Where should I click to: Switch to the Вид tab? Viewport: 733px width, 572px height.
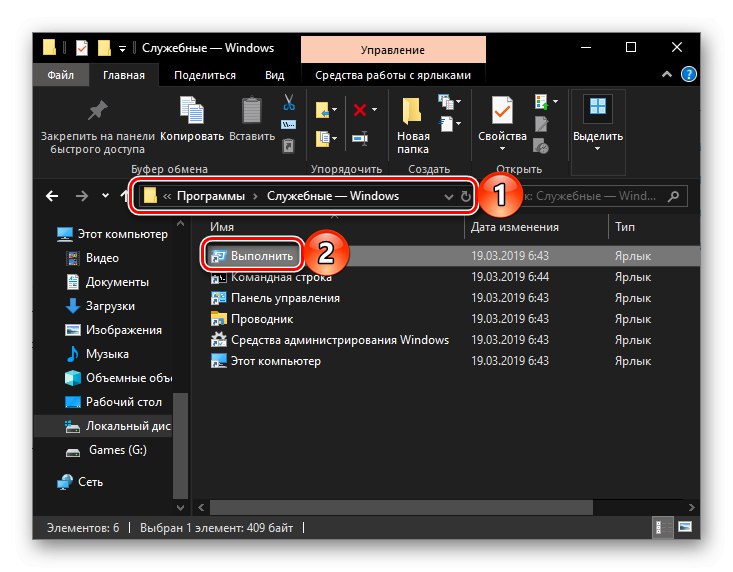pos(274,75)
